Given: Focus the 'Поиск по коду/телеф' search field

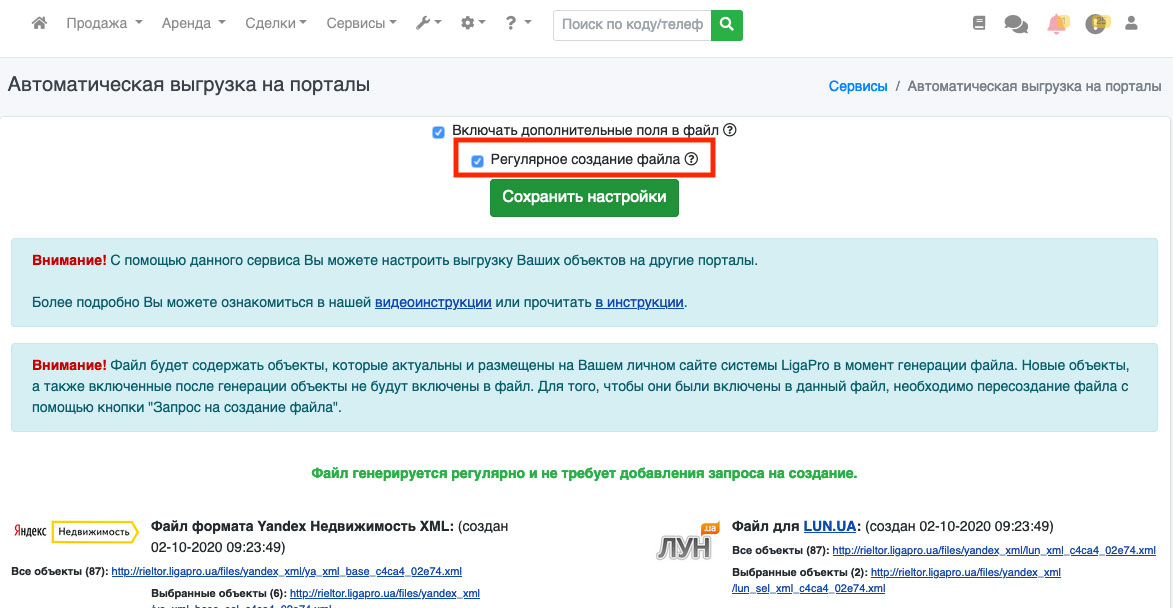Looking at the screenshot, I should [632, 24].
